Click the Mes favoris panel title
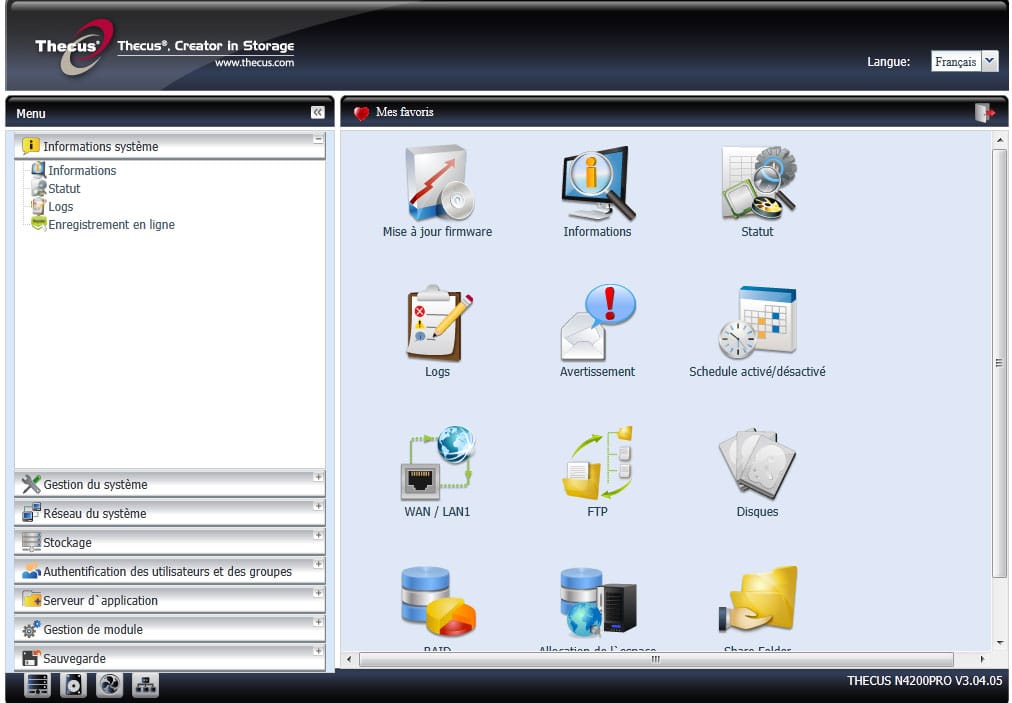 point(405,112)
